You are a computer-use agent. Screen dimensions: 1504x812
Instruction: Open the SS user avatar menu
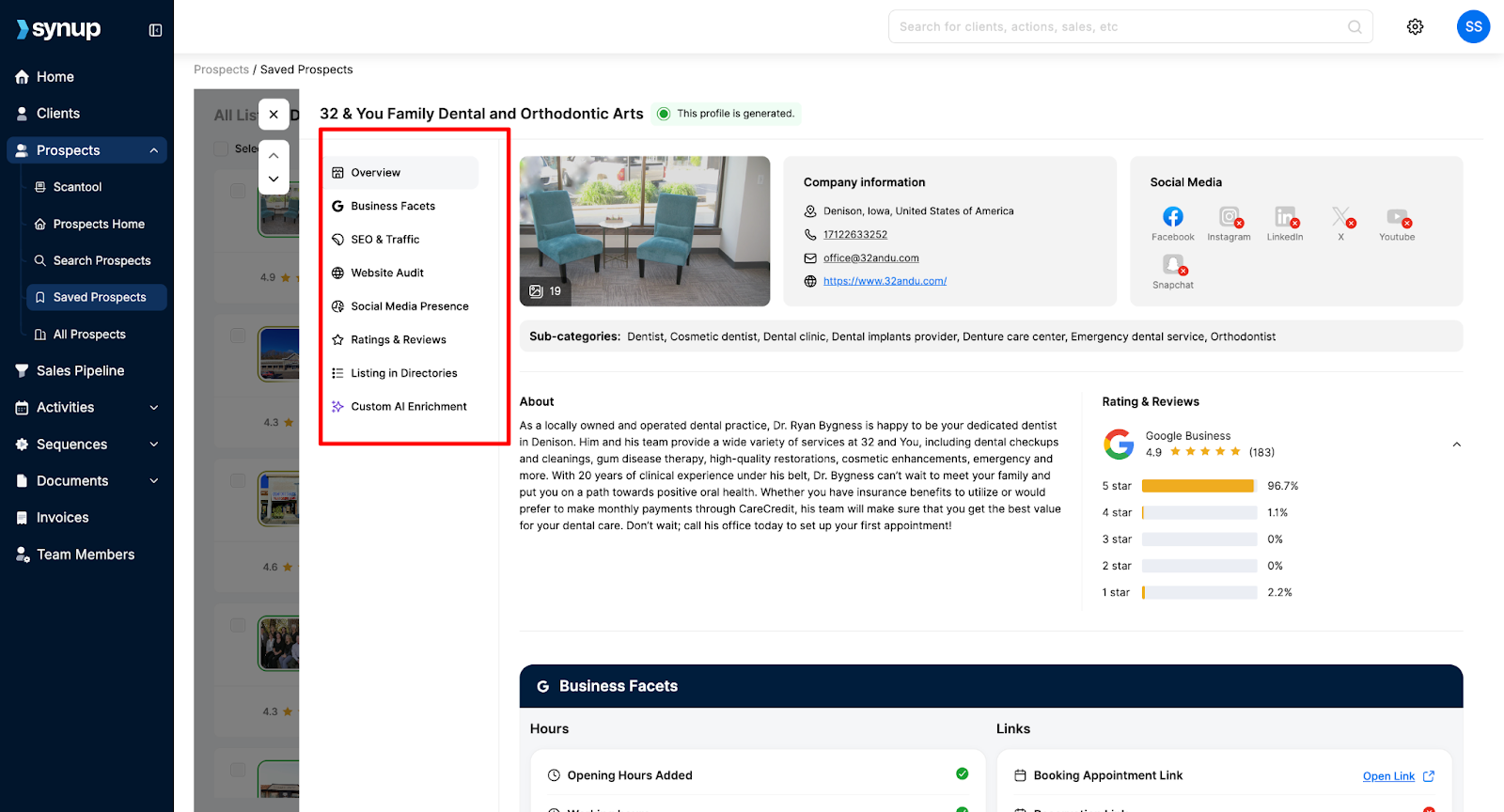click(1473, 26)
